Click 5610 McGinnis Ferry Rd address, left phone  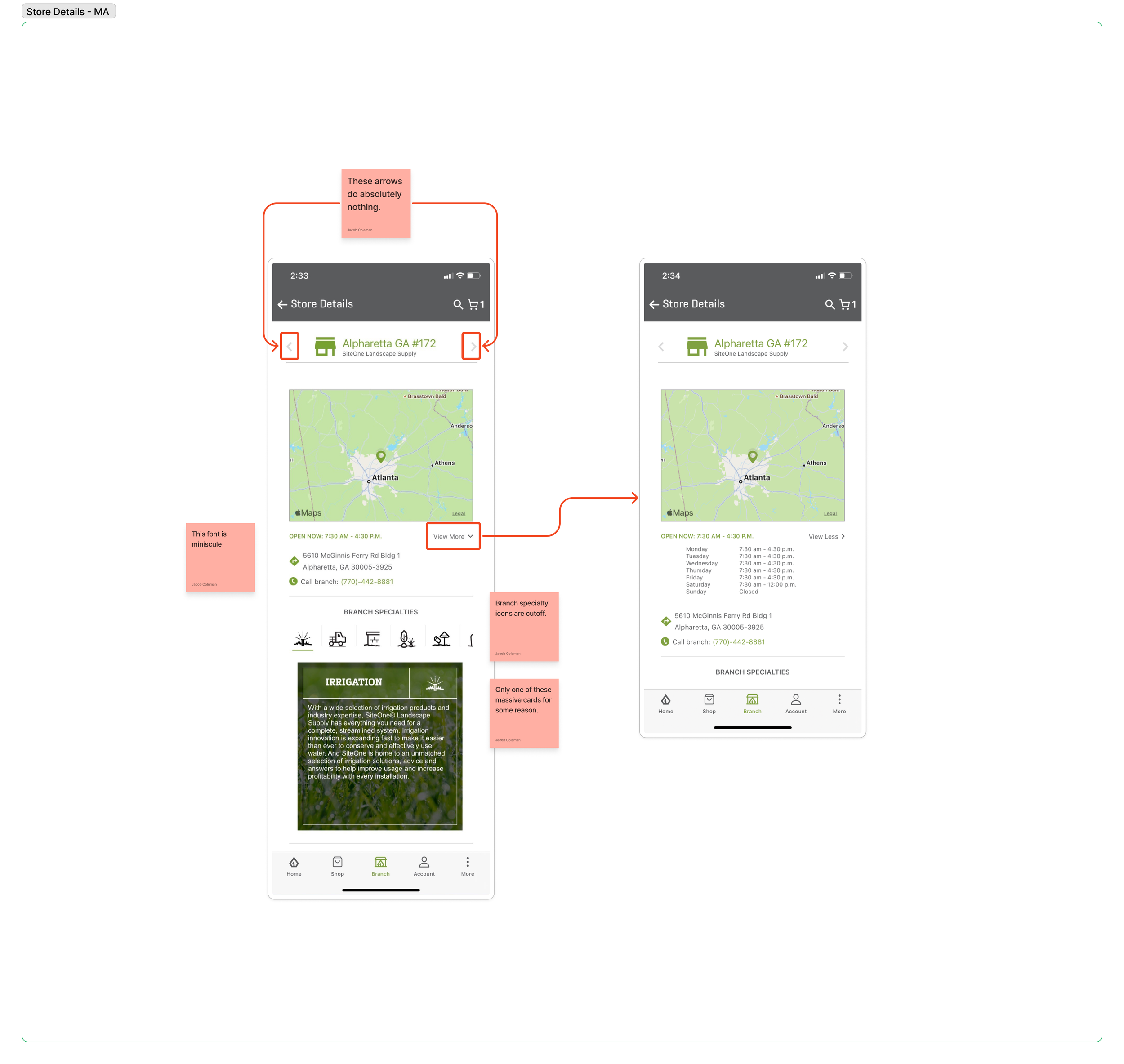pyautogui.click(x=351, y=561)
